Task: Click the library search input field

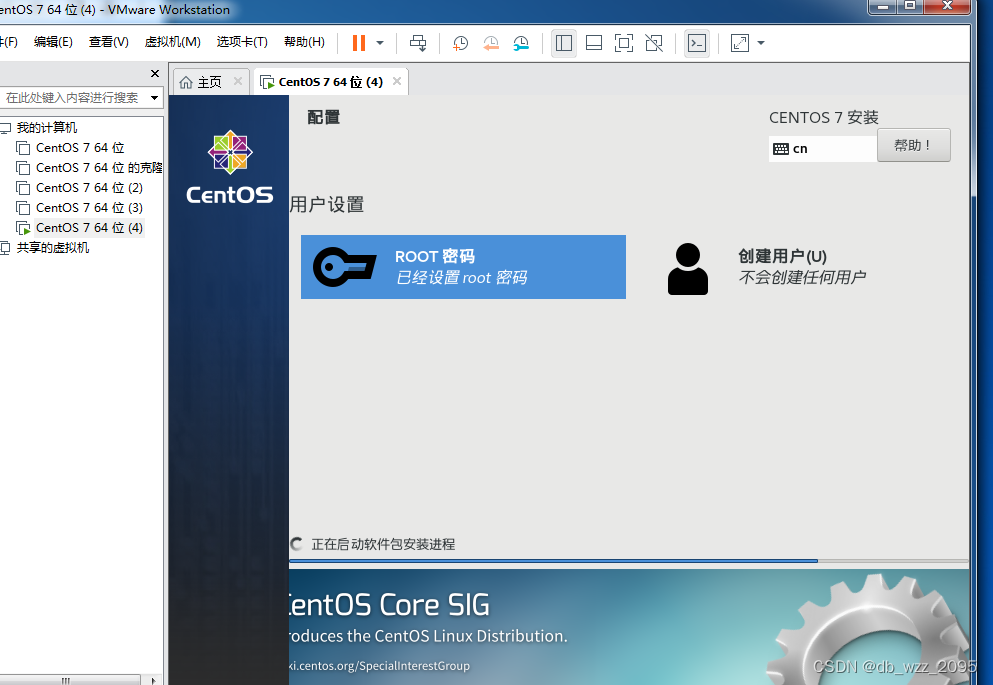Action: coord(73,97)
